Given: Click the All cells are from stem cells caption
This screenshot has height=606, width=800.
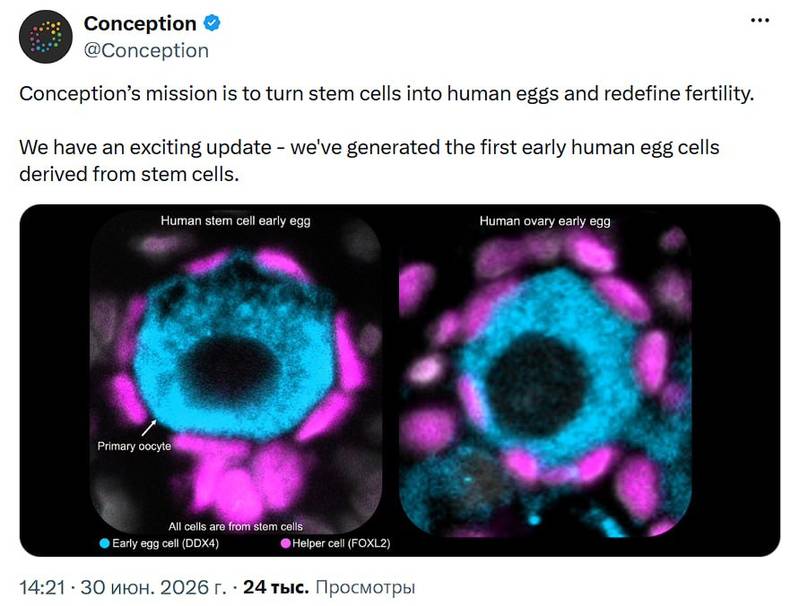Looking at the screenshot, I should pyautogui.click(x=235, y=526).
